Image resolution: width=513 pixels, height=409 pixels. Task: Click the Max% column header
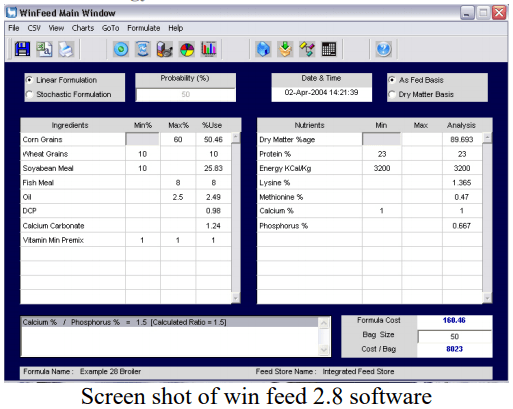[178, 125]
